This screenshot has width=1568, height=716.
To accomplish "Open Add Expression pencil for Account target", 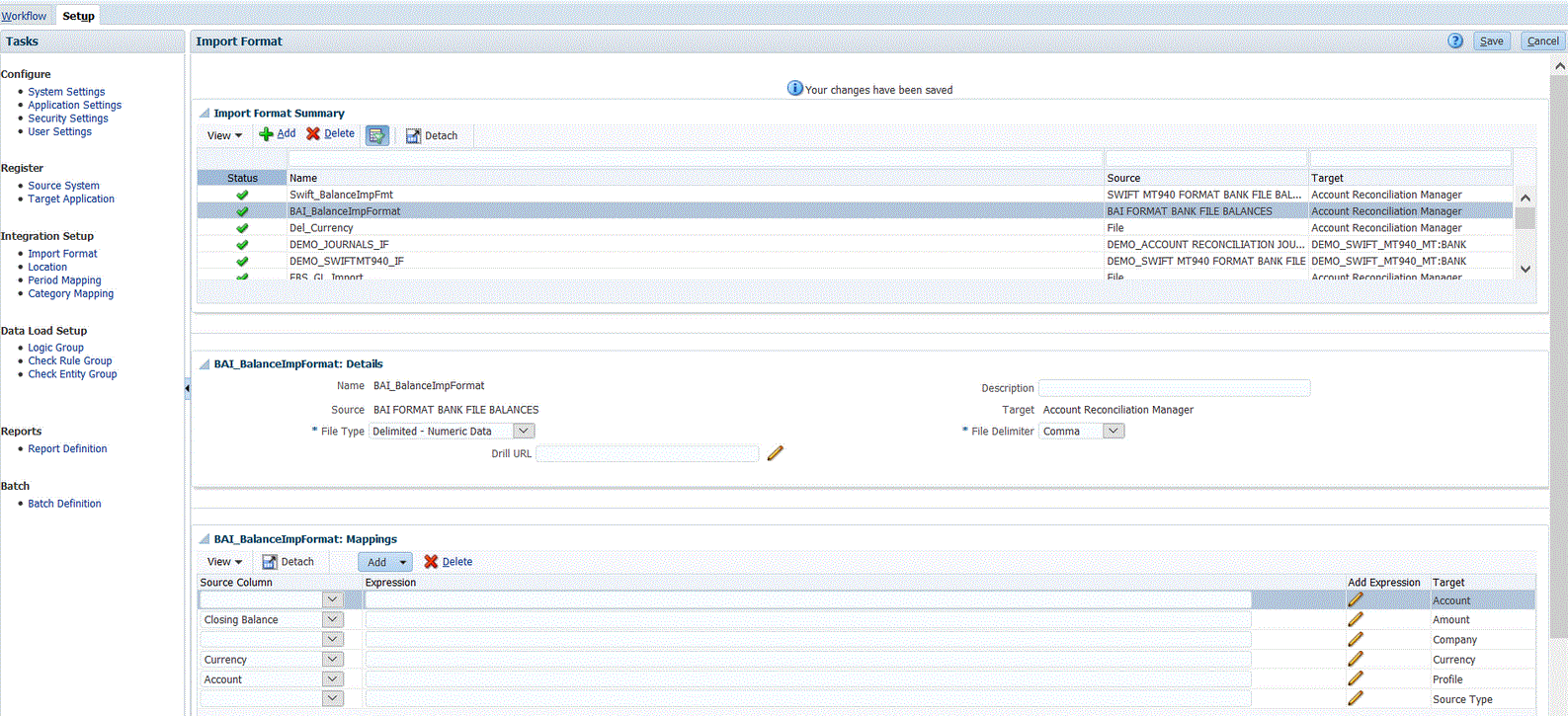I will [1356, 599].
